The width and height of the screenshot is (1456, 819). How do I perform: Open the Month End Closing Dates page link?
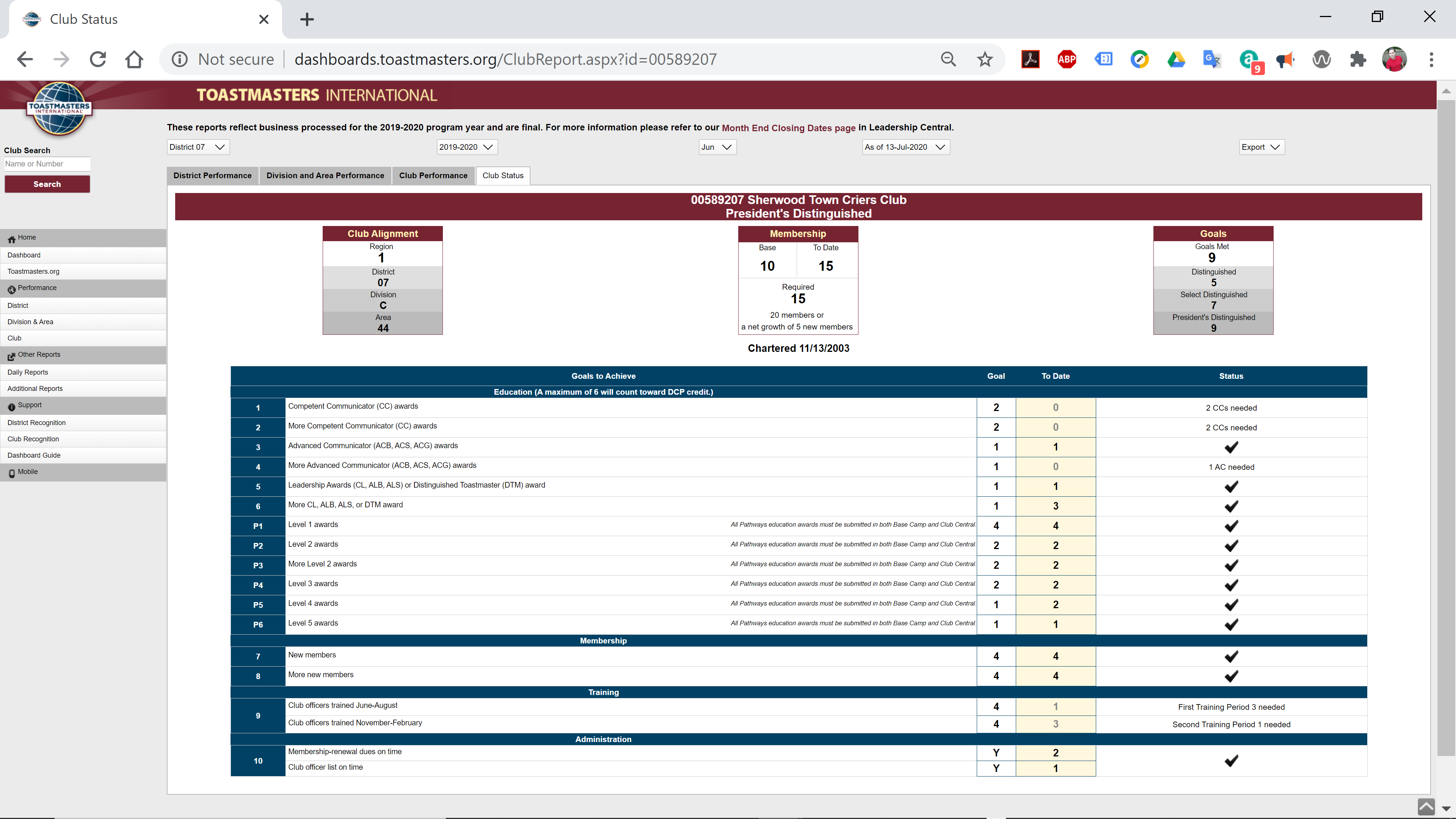(788, 128)
